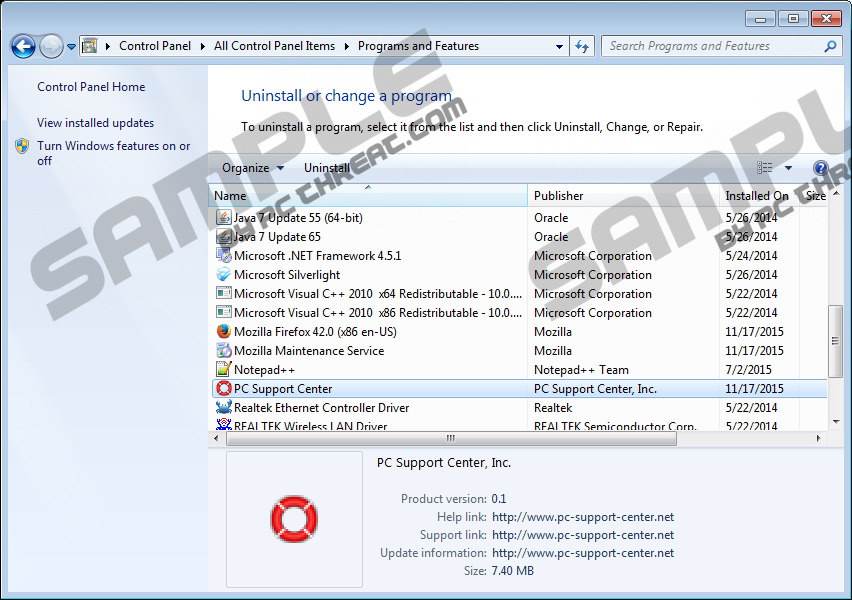Select the Mozilla Firefox 42.0 icon

(x=224, y=332)
